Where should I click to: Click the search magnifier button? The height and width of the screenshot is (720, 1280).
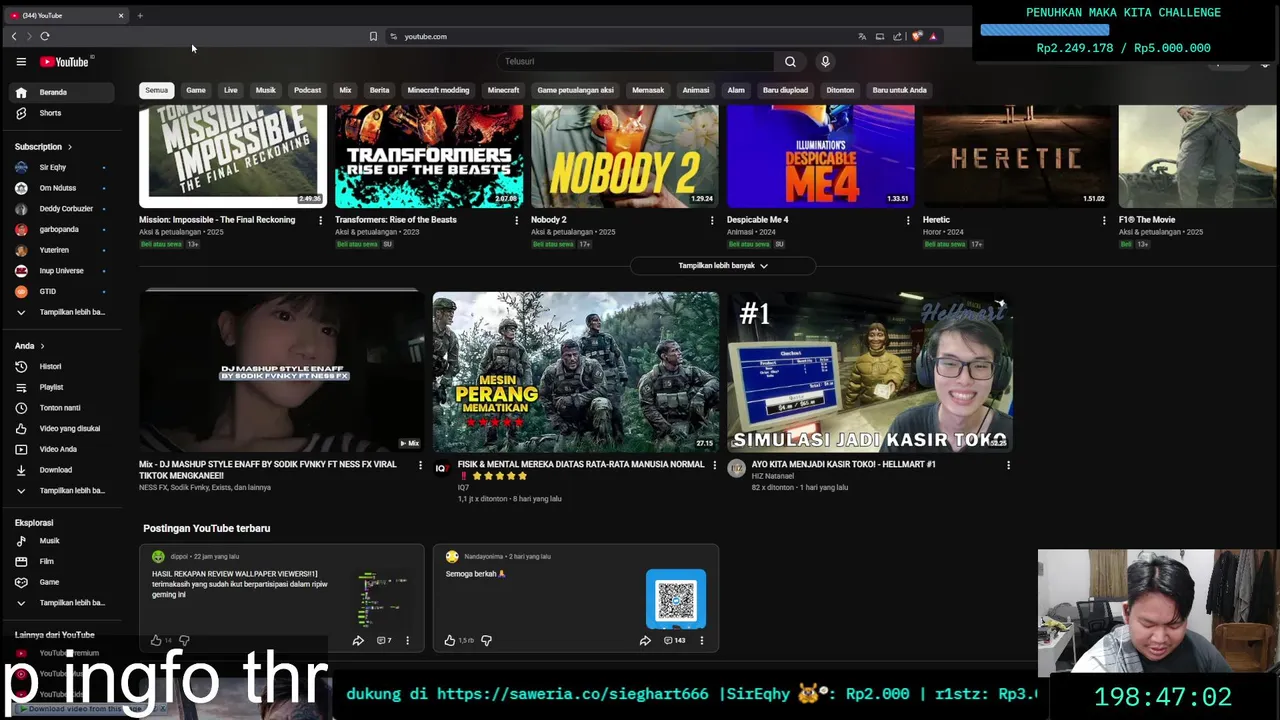[x=790, y=62]
